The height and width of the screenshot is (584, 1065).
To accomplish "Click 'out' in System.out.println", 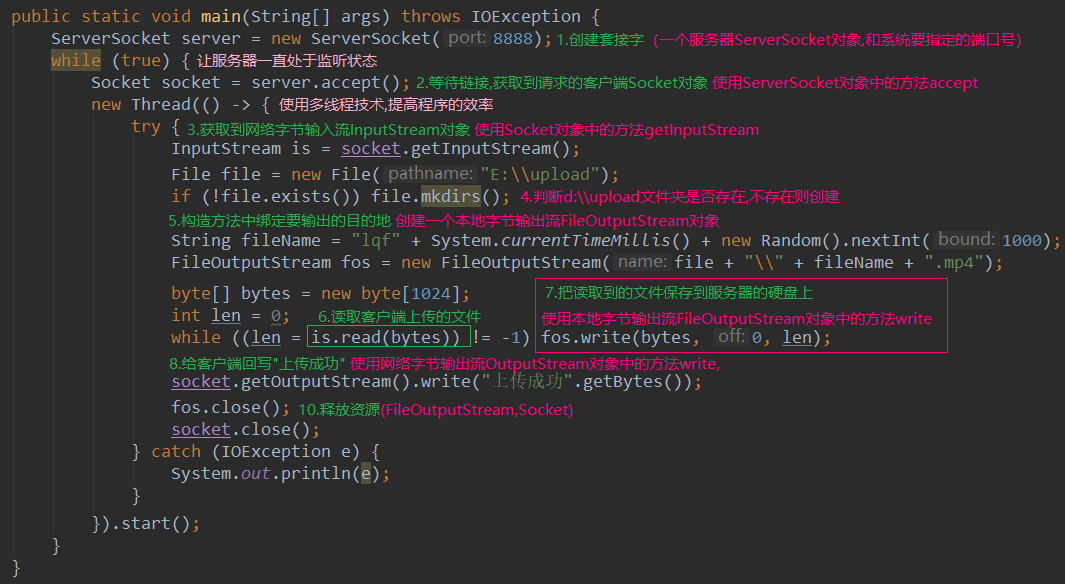I will [255, 473].
